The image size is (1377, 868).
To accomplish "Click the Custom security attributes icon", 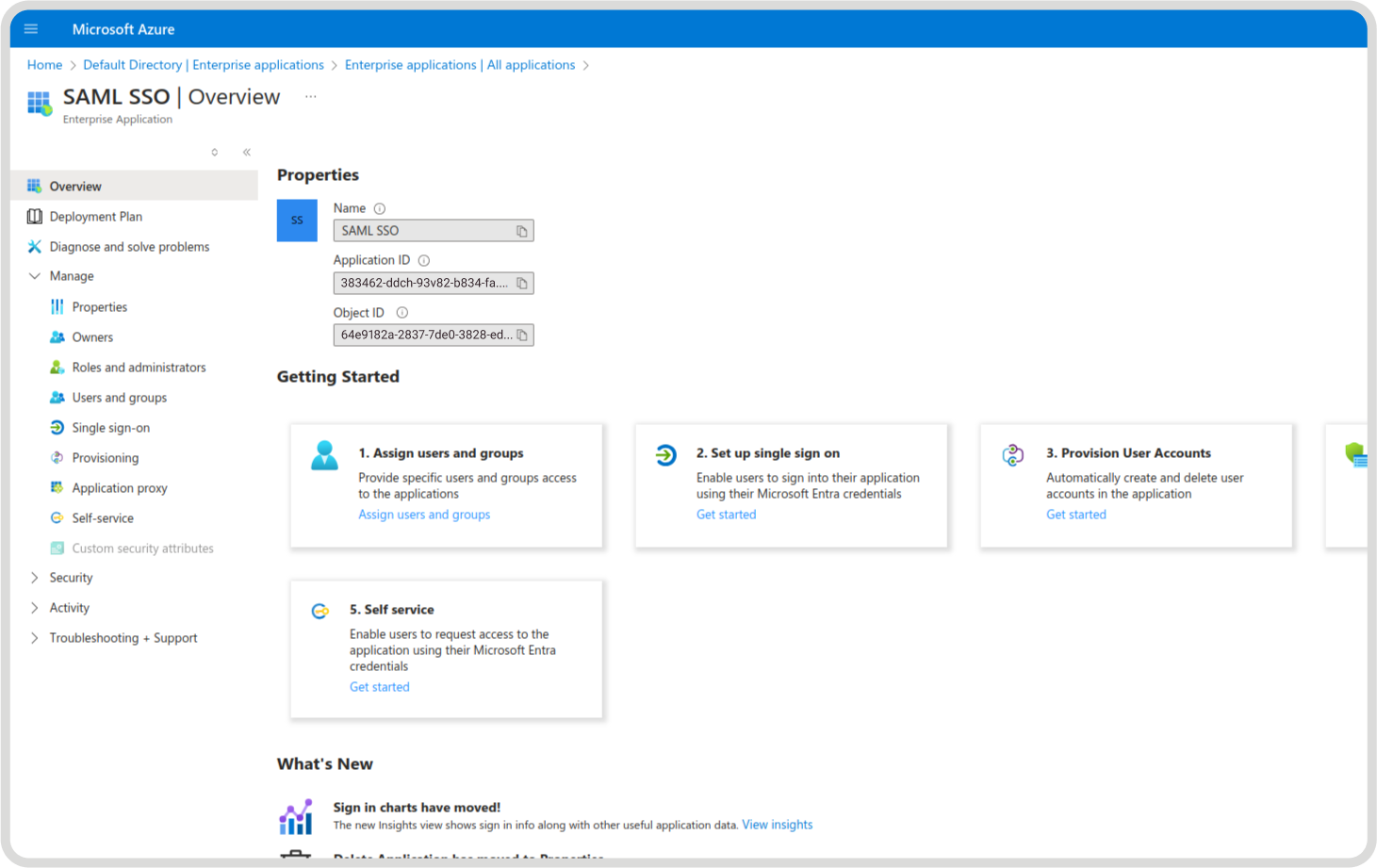I will point(57,549).
